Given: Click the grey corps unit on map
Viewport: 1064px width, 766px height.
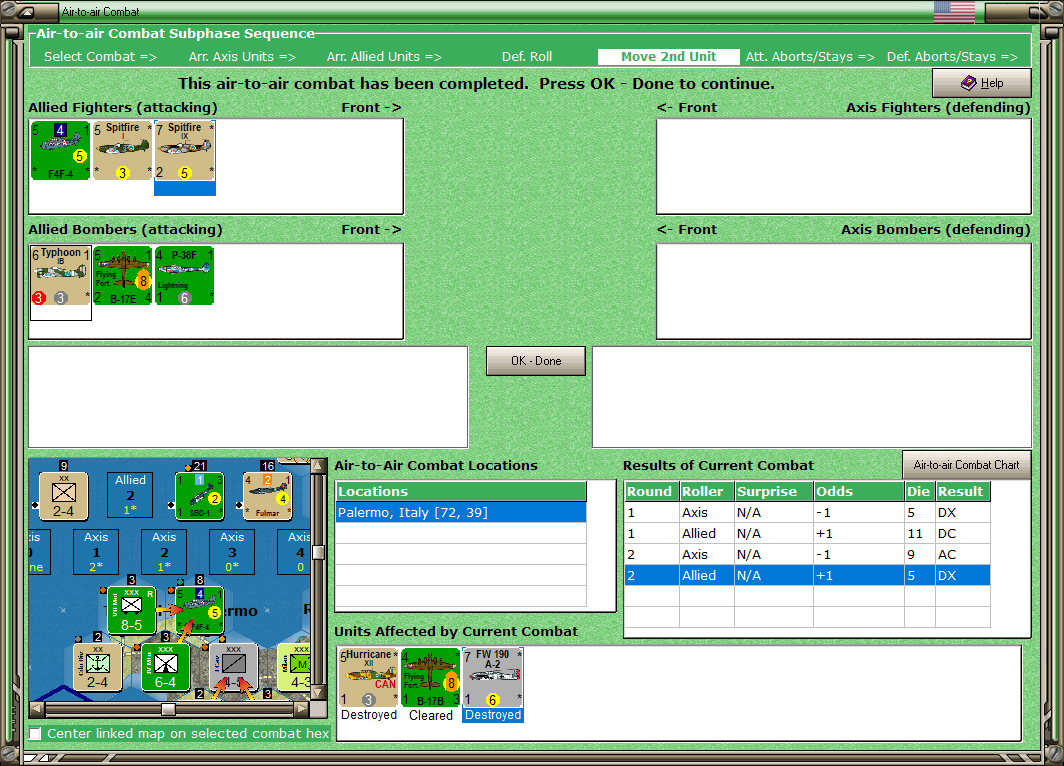Looking at the screenshot, I should [233, 668].
